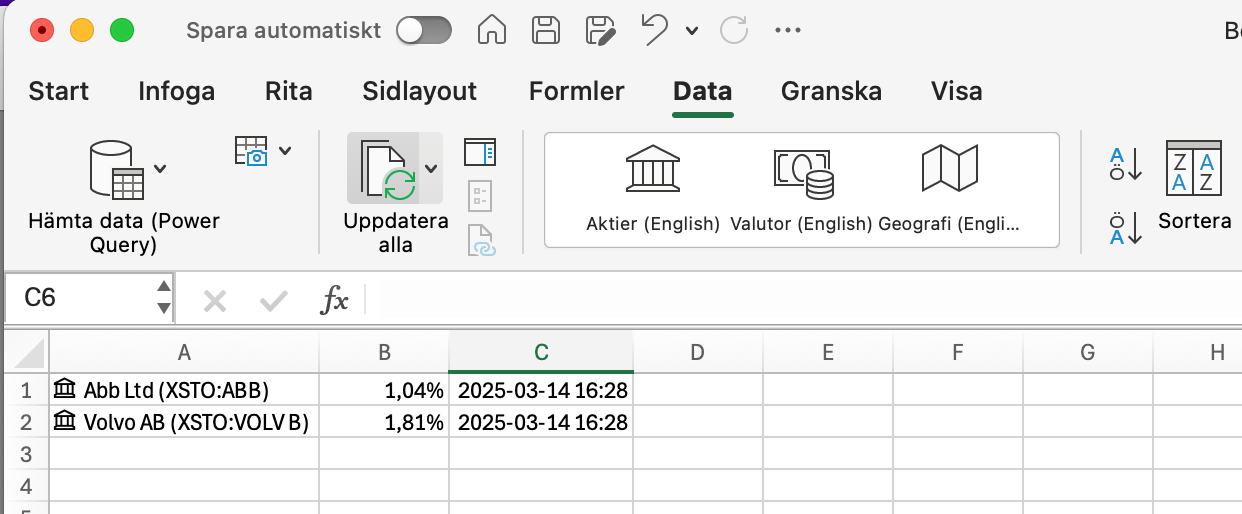Viewport: 1242px width, 514px height.
Task: Click the Hämta data (Power Query) icon
Action: 115,170
